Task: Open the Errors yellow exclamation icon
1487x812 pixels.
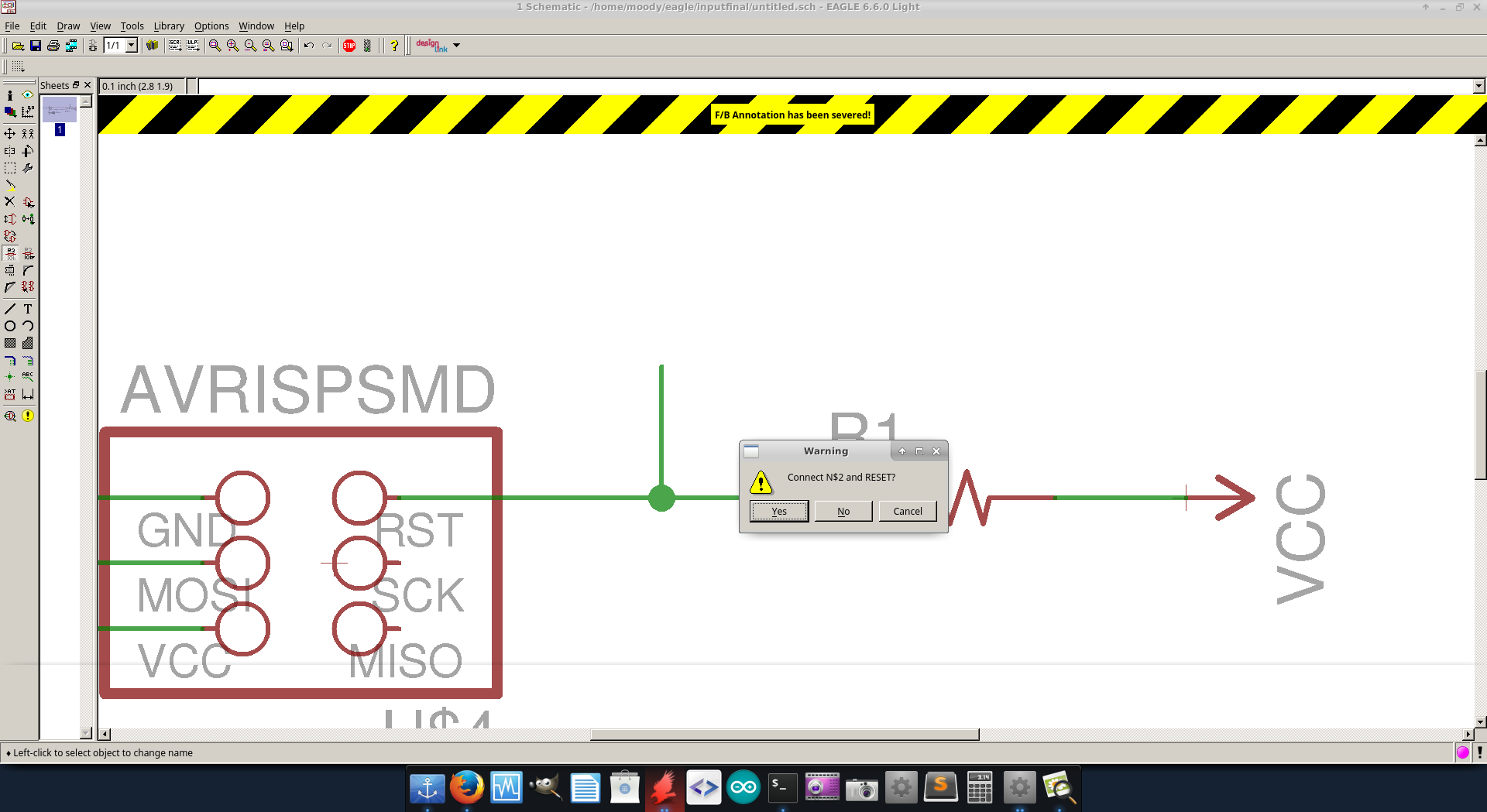Action: [x=28, y=416]
